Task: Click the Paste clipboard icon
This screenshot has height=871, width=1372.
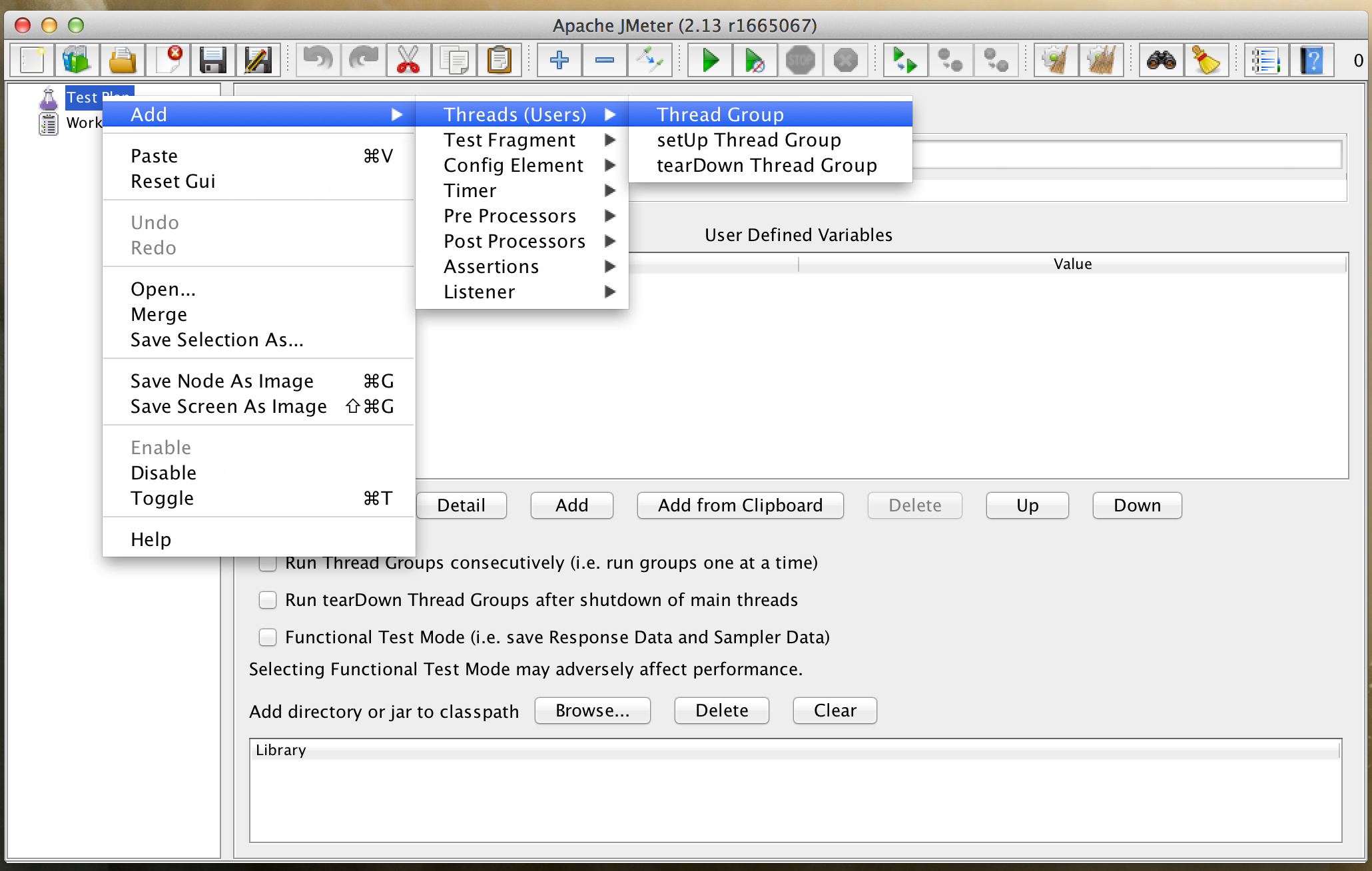Action: coord(499,61)
